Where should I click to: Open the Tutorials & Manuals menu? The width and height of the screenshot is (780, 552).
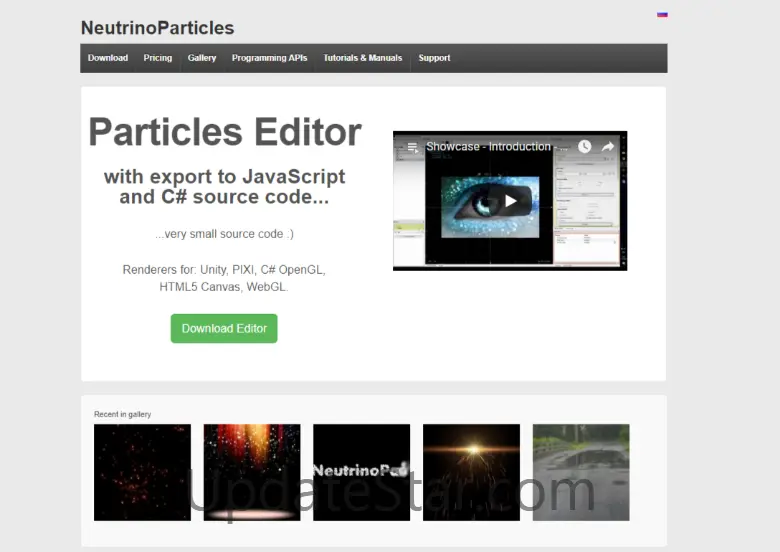[x=363, y=58]
